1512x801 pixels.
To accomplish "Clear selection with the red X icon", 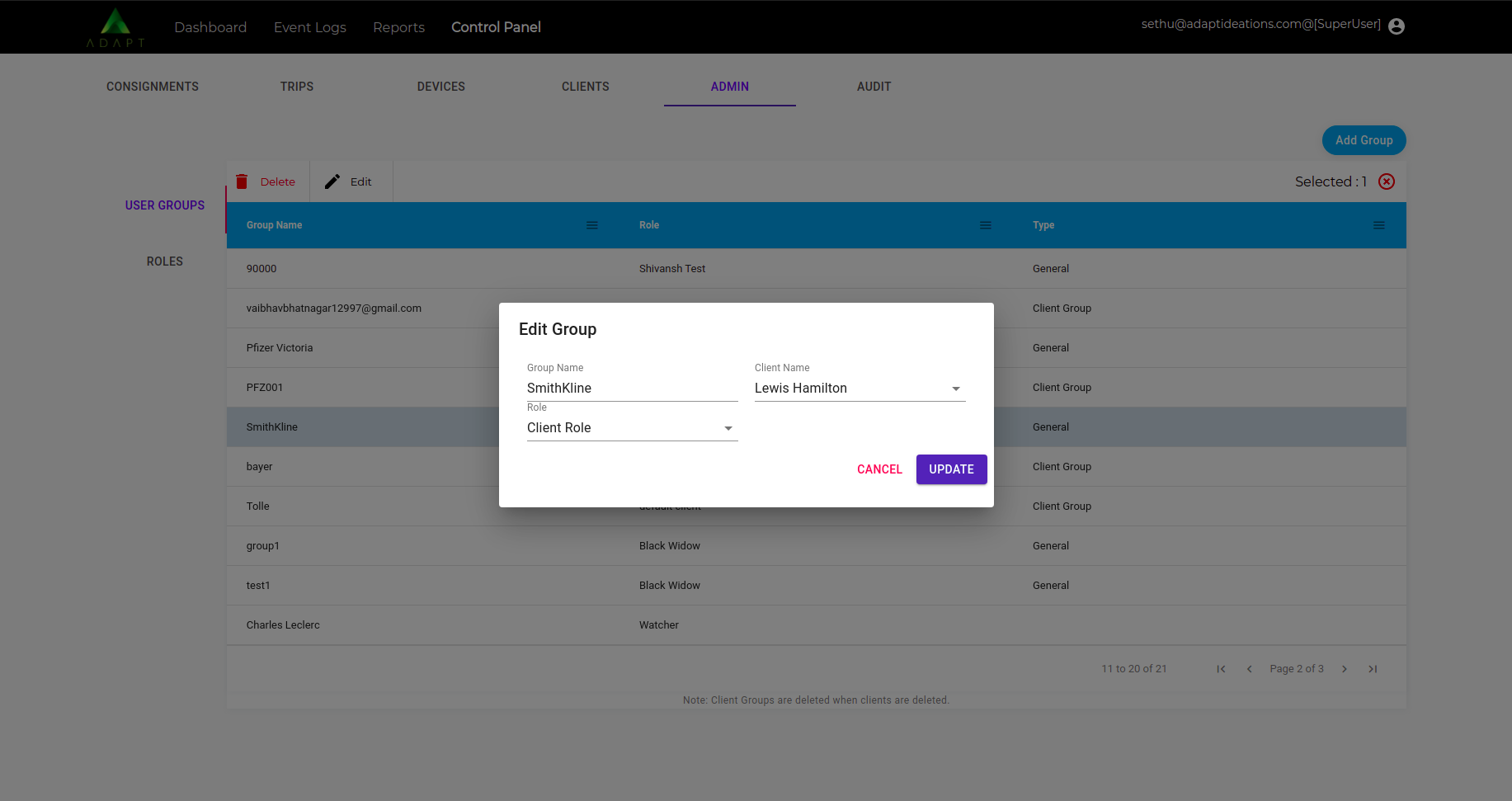I will [x=1387, y=181].
